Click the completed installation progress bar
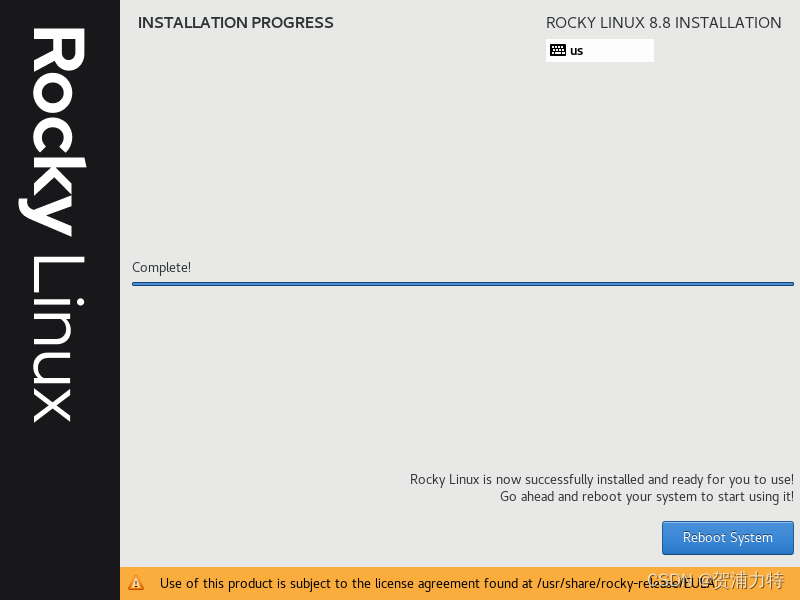This screenshot has height=600, width=800. [463, 284]
